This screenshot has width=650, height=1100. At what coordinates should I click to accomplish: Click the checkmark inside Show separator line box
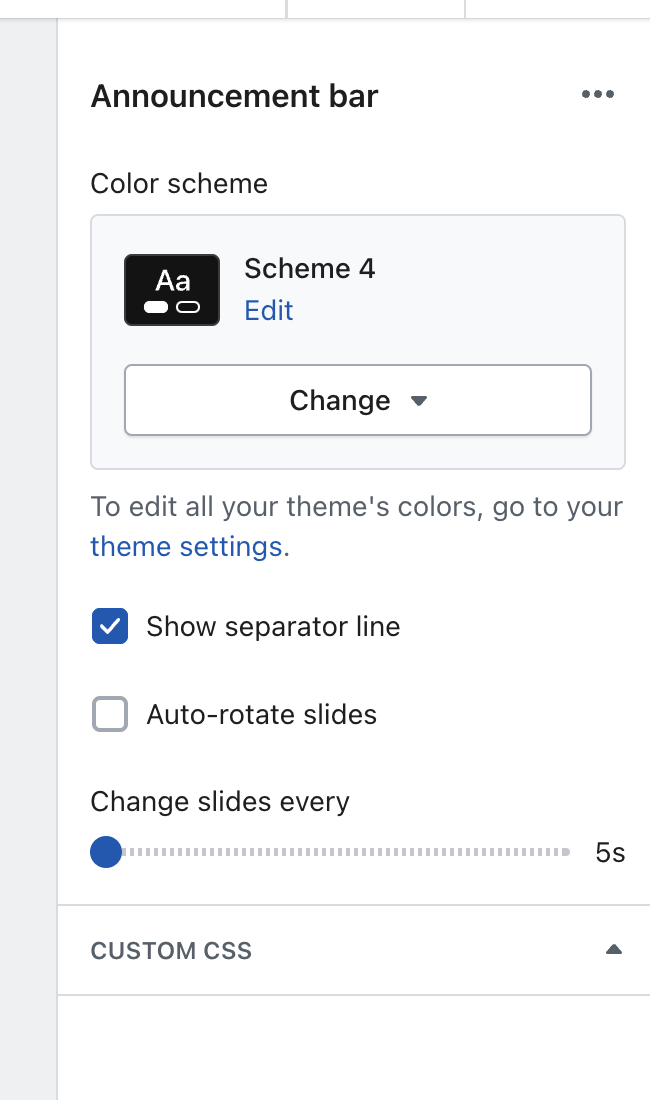[110, 626]
